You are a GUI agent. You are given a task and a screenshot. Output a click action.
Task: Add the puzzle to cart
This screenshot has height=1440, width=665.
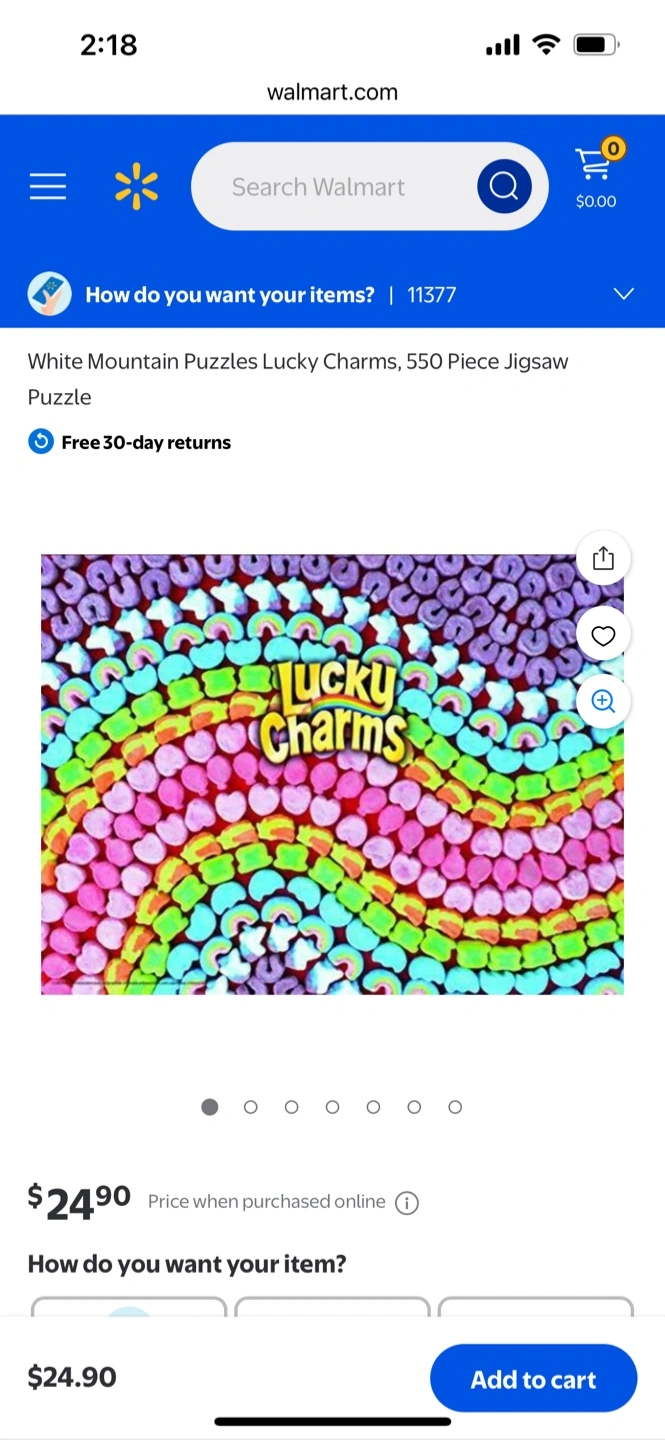point(534,1379)
